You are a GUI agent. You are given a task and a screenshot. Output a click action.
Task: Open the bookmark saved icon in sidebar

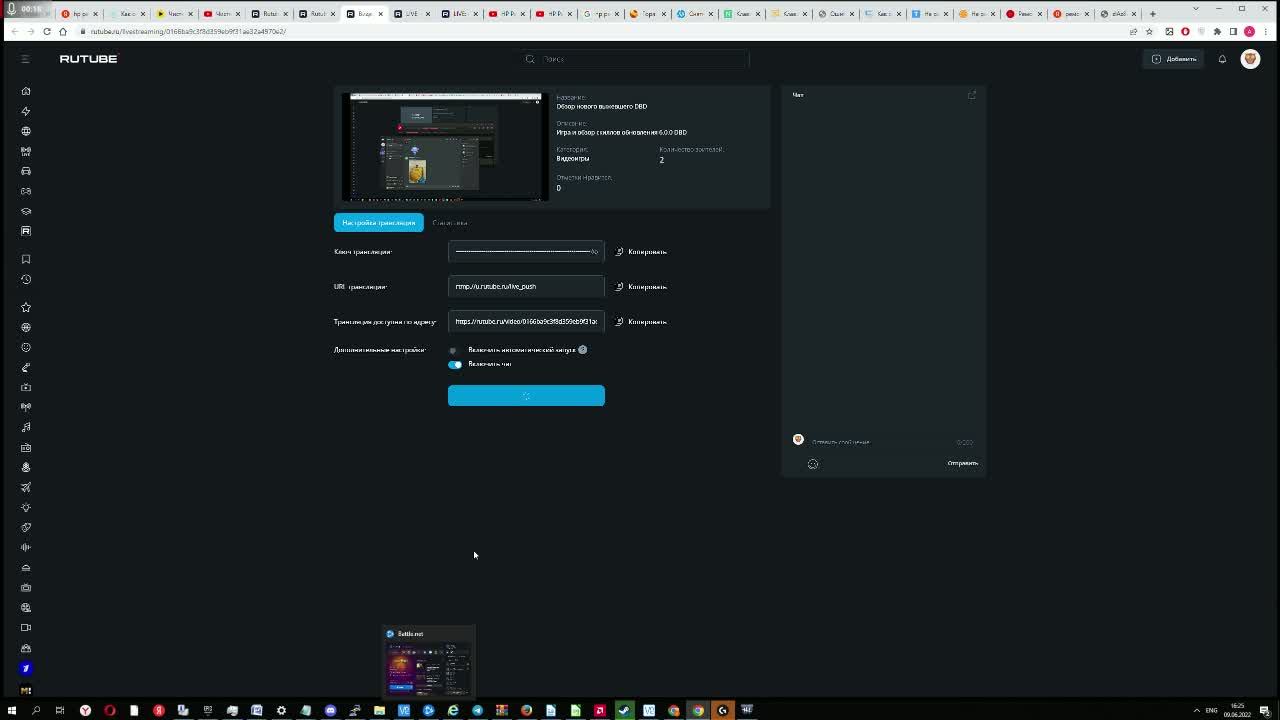[x=26, y=259]
